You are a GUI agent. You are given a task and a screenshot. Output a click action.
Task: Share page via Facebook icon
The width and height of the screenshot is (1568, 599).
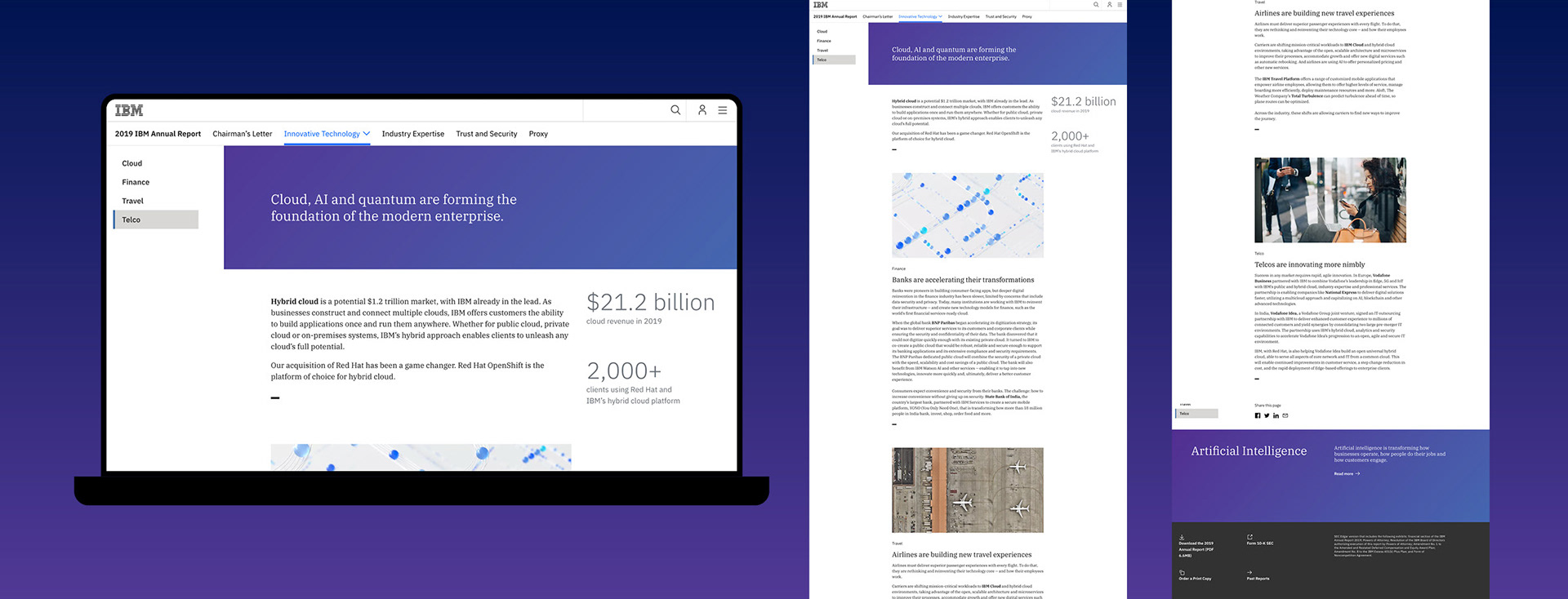[x=1258, y=415]
